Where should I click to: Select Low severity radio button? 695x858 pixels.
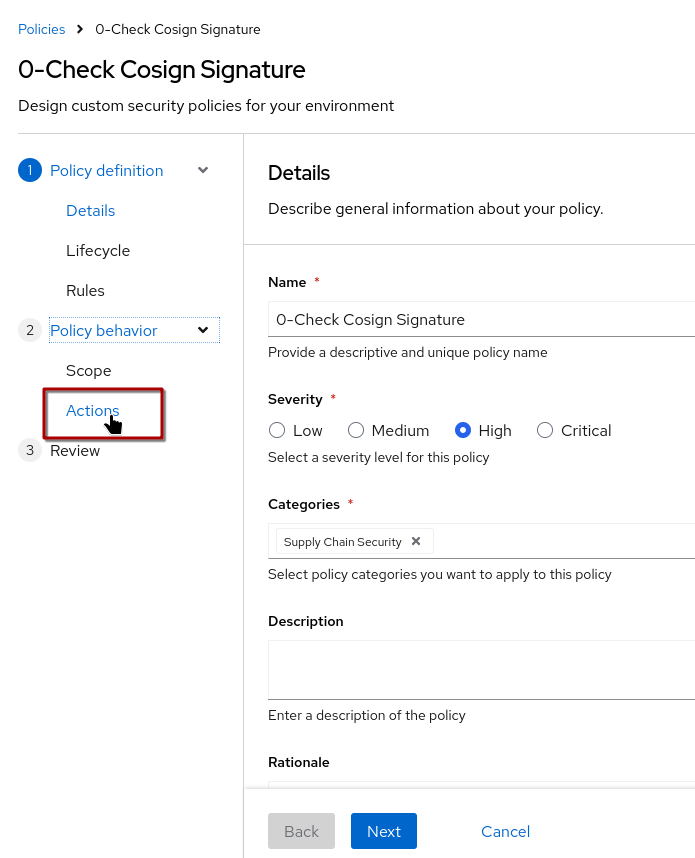277,430
